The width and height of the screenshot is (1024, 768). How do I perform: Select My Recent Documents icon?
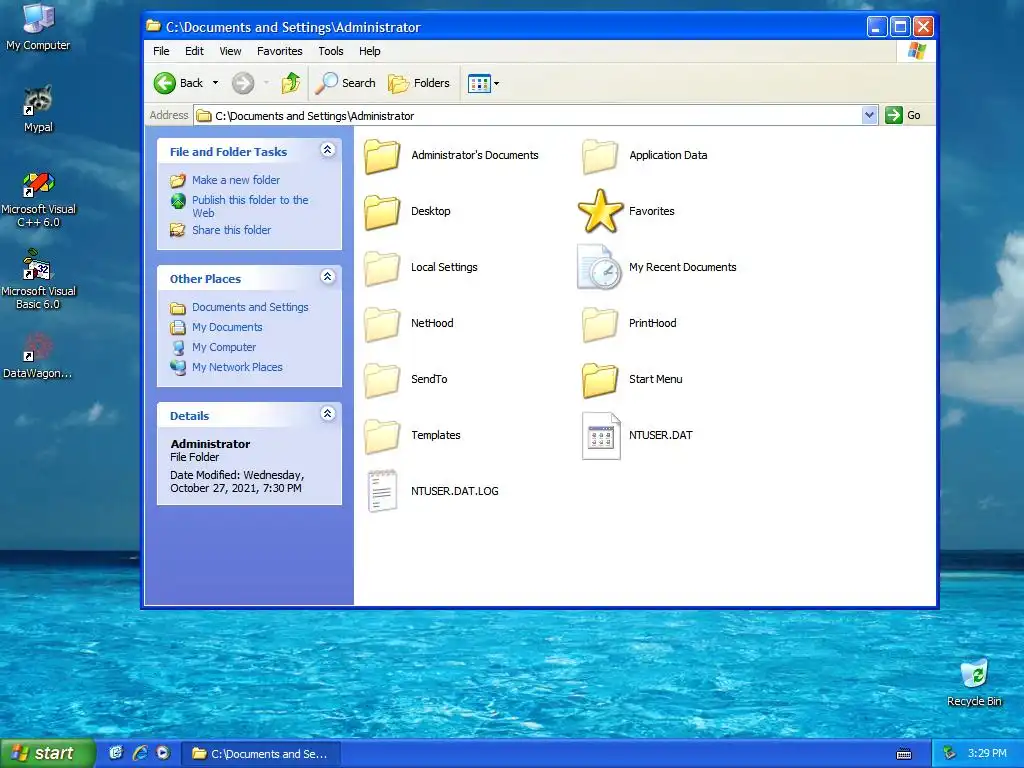(x=600, y=267)
